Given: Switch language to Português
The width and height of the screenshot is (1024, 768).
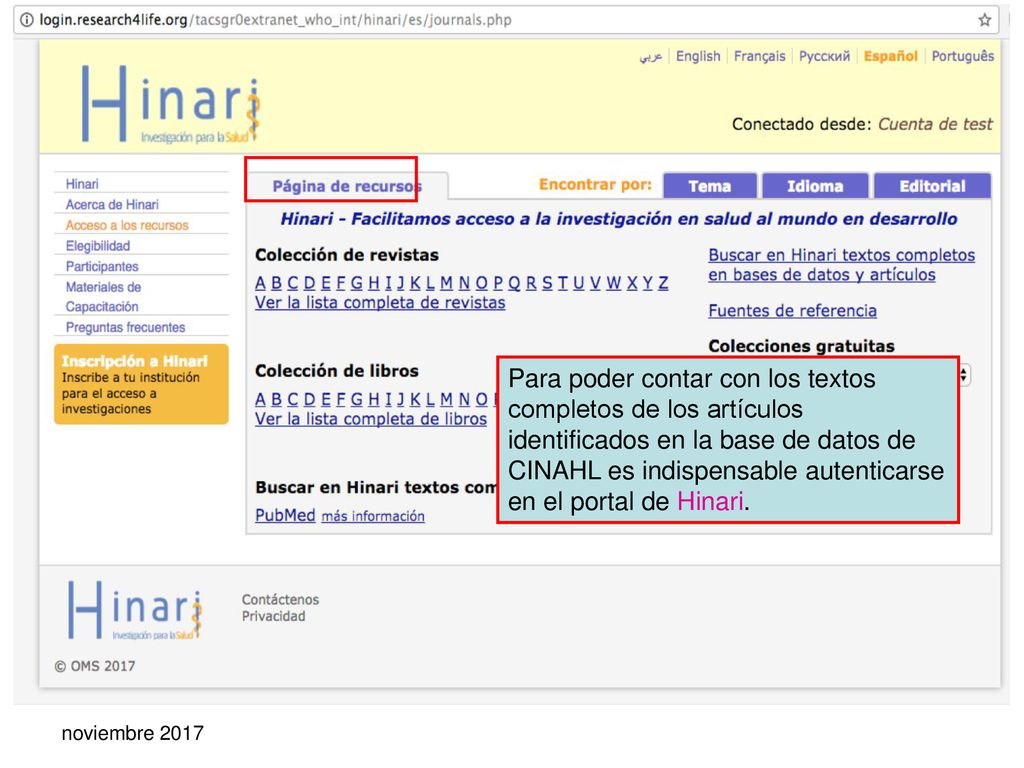Looking at the screenshot, I should point(963,56).
